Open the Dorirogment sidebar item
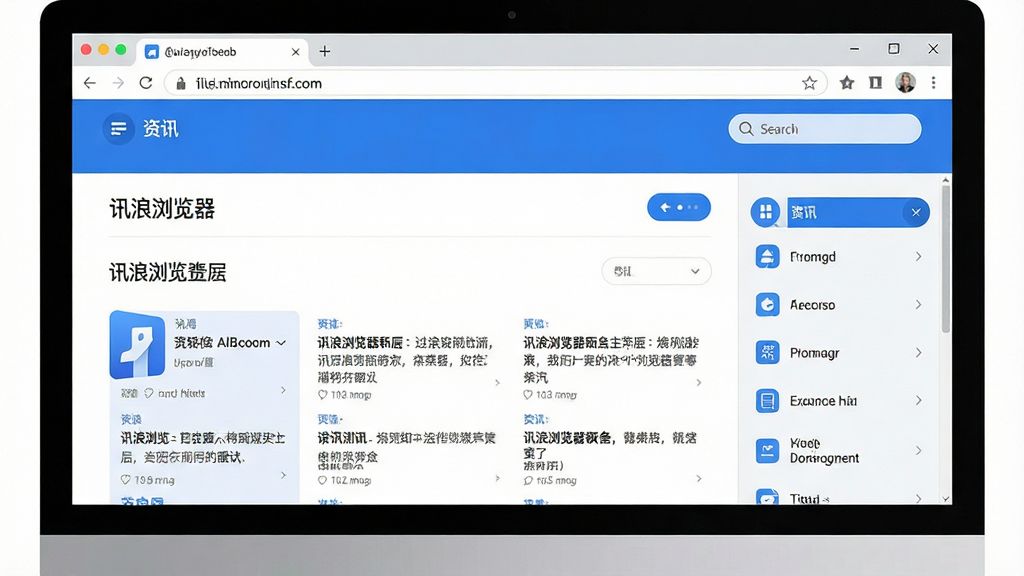This screenshot has width=1024, height=576. tap(840, 451)
